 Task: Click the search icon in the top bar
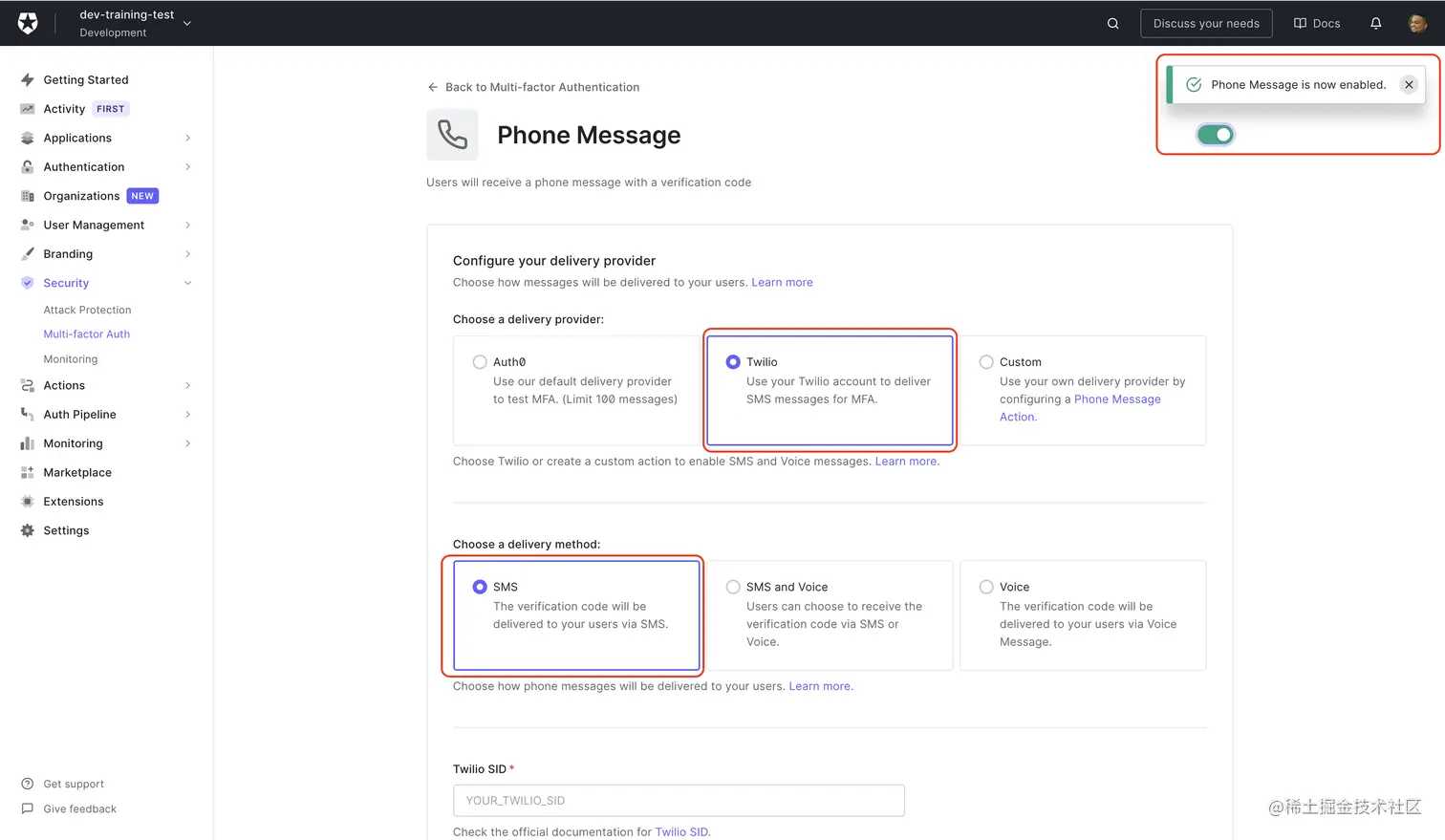click(1112, 23)
